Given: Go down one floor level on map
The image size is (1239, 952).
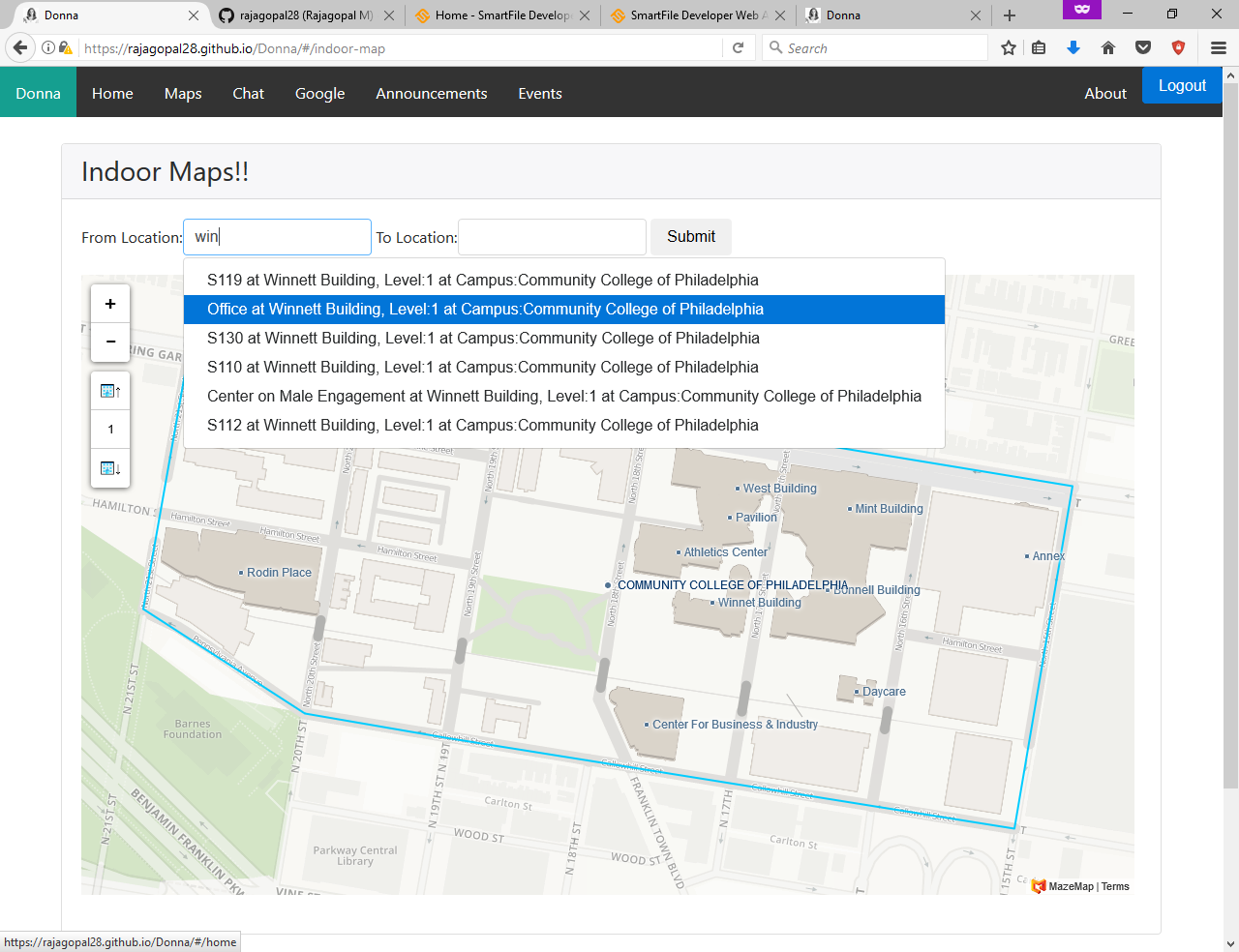Looking at the screenshot, I should 110,468.
